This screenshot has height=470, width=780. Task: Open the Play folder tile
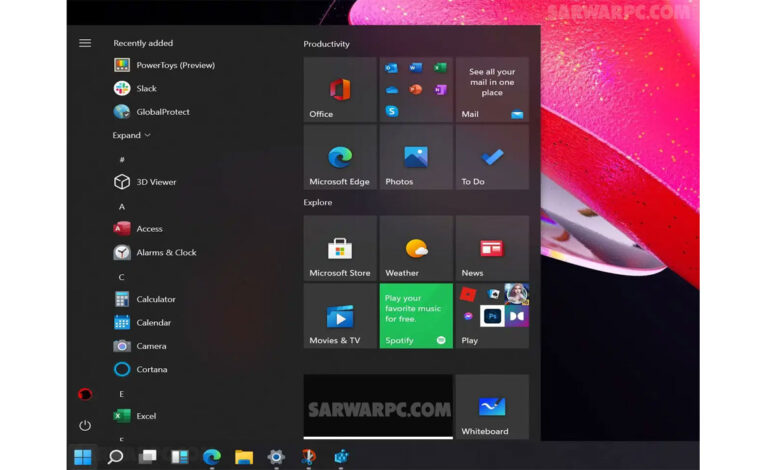click(492, 316)
